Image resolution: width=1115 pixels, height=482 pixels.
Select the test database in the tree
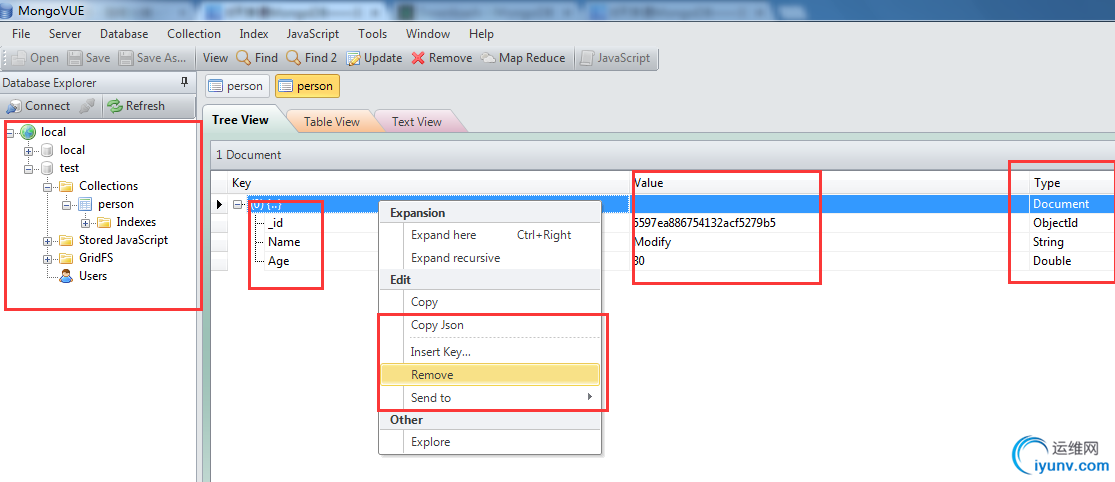(x=69, y=168)
